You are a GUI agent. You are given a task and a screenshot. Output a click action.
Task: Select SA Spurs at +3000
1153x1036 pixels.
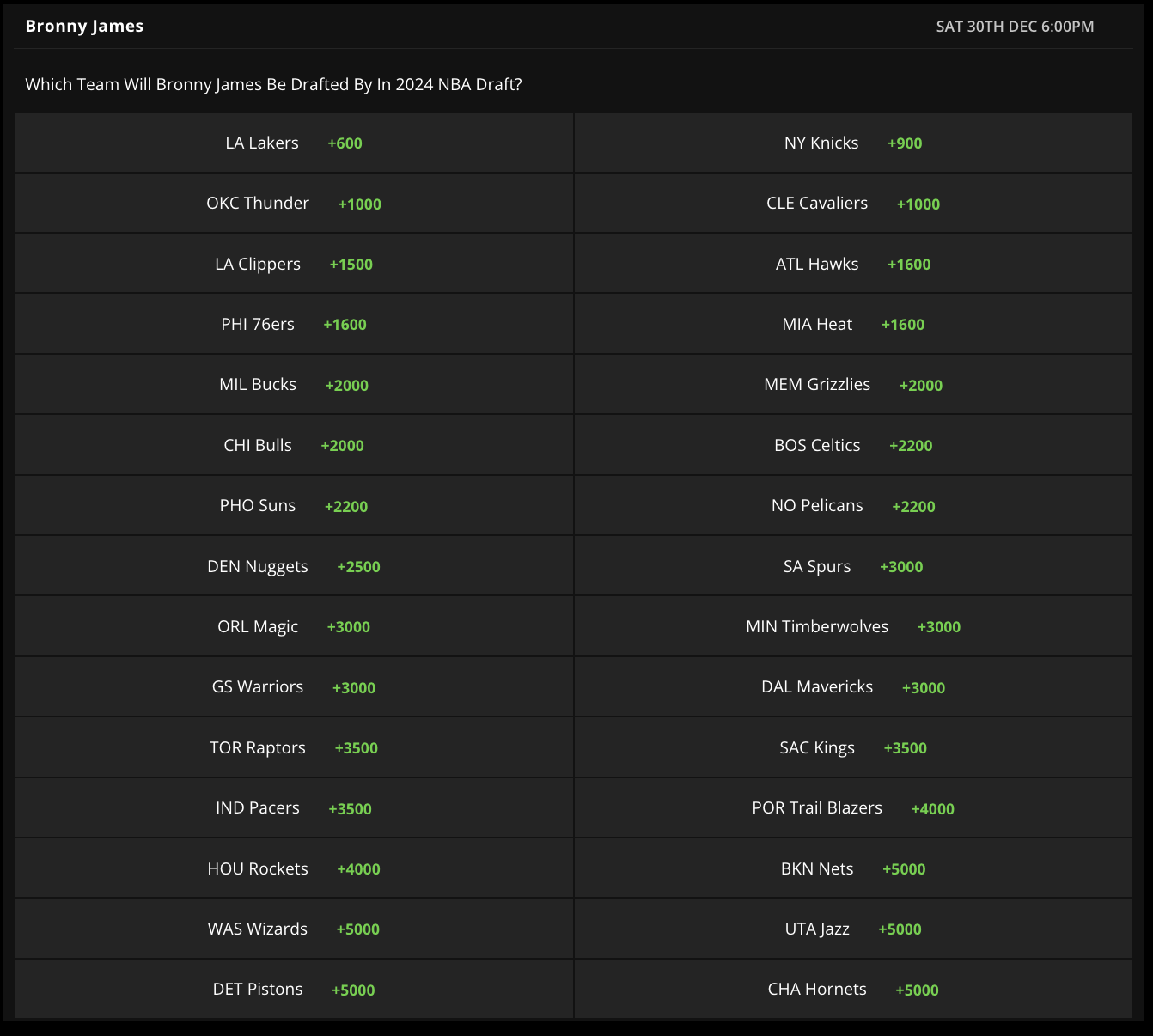[853, 566]
